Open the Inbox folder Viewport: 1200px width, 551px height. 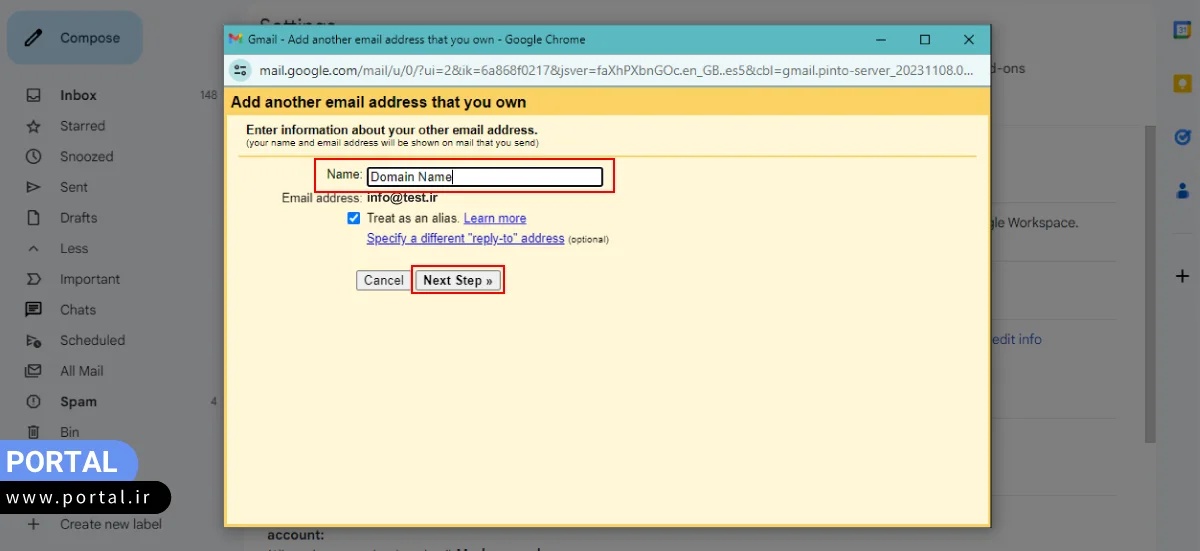[78, 95]
